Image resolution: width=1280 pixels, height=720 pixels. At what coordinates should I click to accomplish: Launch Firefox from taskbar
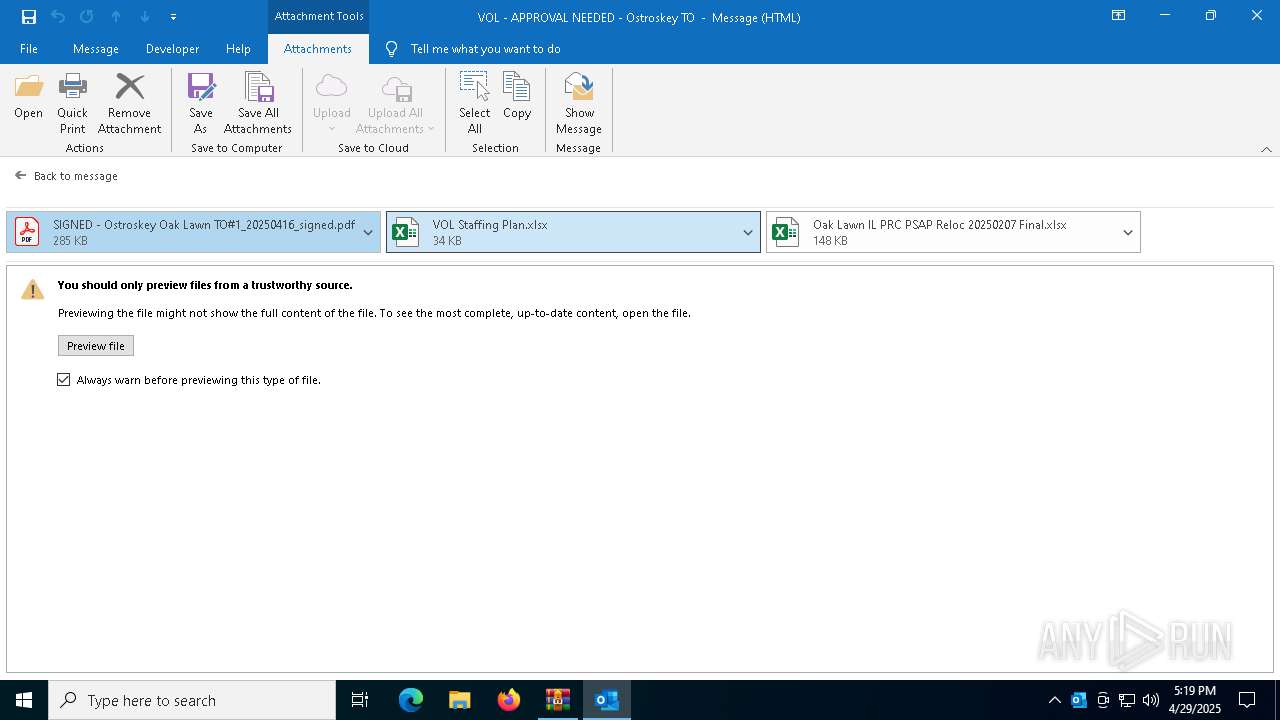[x=509, y=700]
